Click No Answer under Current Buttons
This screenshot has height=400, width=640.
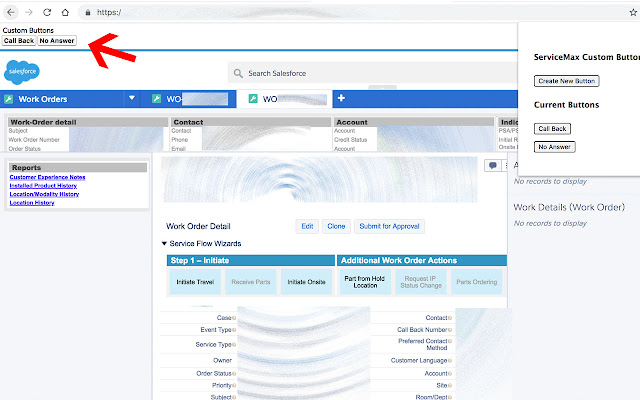554,147
